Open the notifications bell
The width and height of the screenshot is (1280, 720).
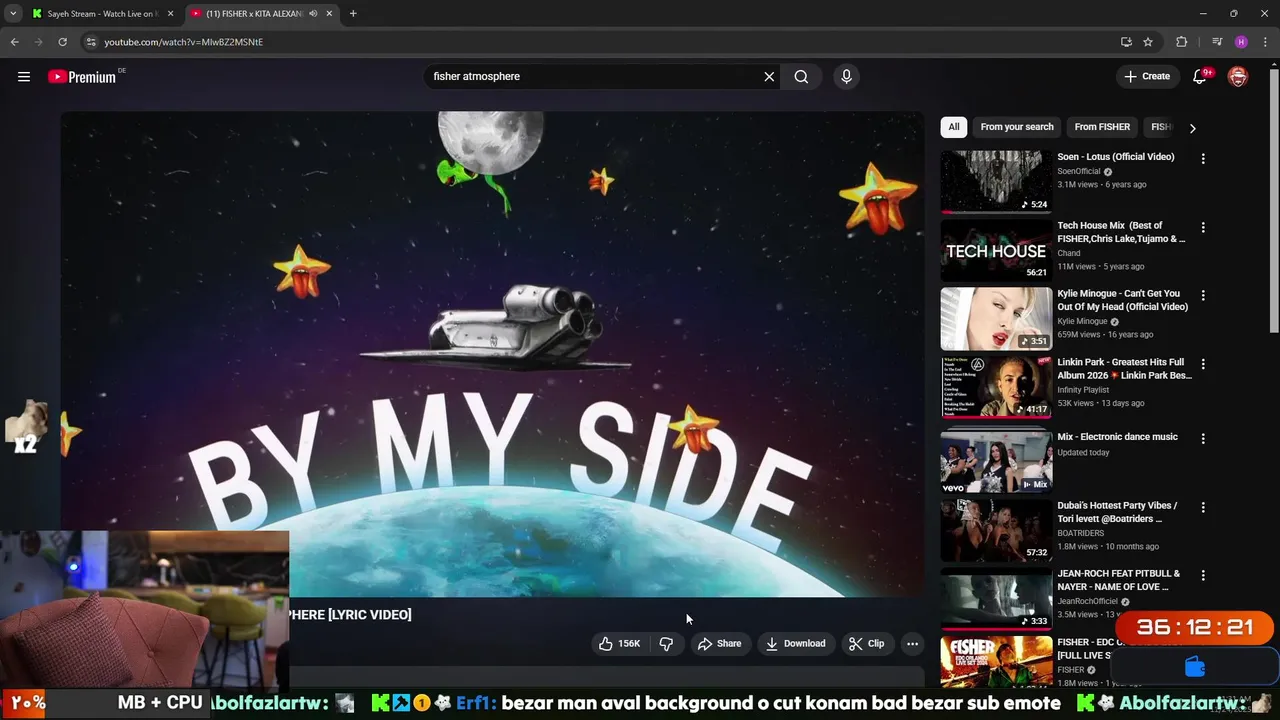tap(1200, 76)
